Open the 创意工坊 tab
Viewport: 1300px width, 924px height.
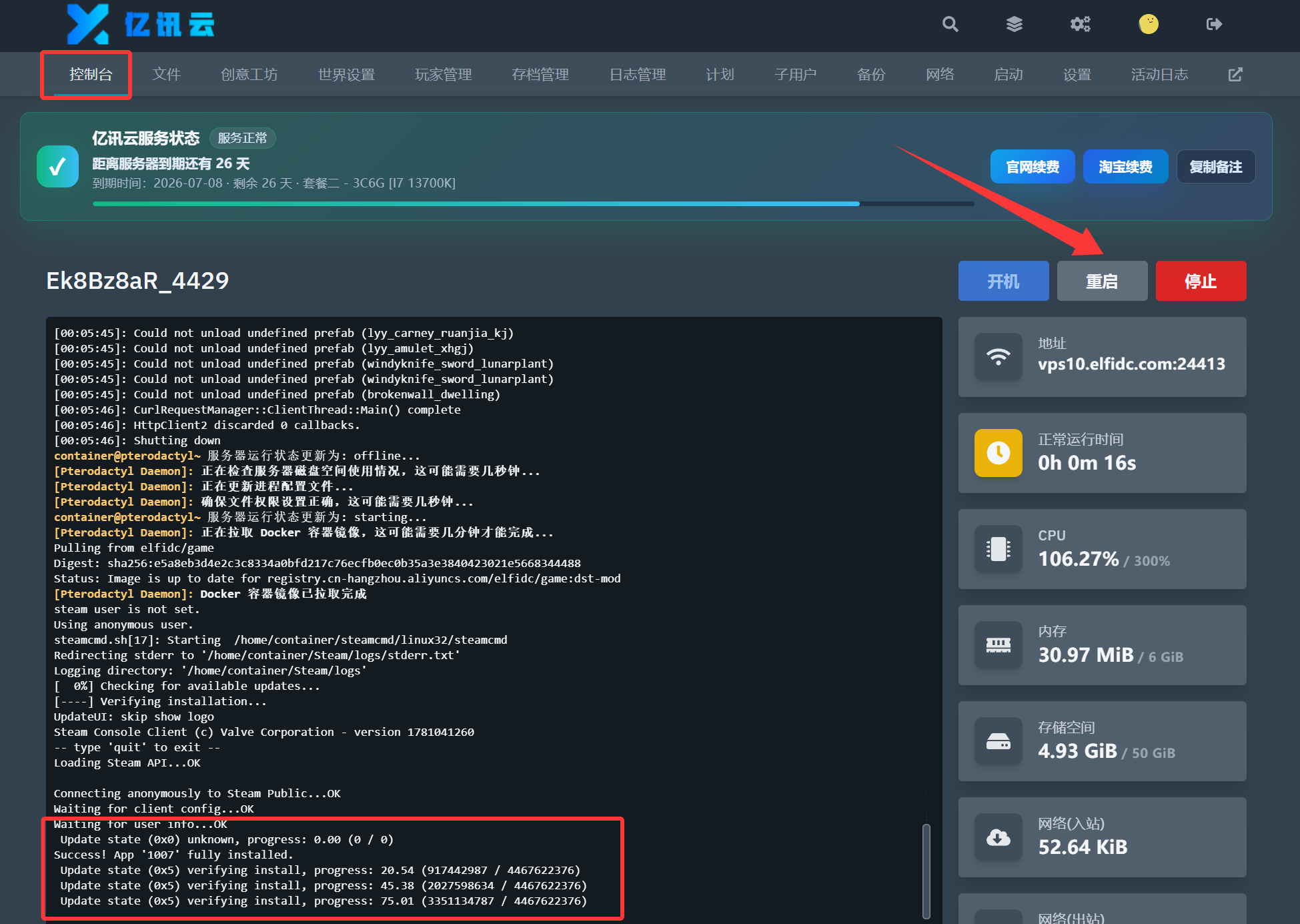coord(249,74)
